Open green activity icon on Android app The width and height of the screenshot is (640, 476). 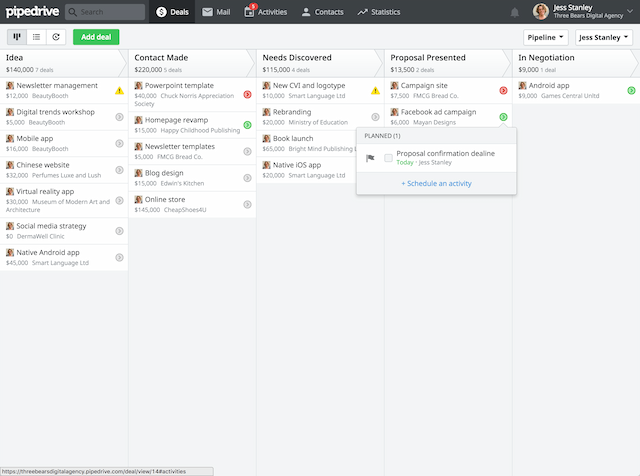coord(631,91)
